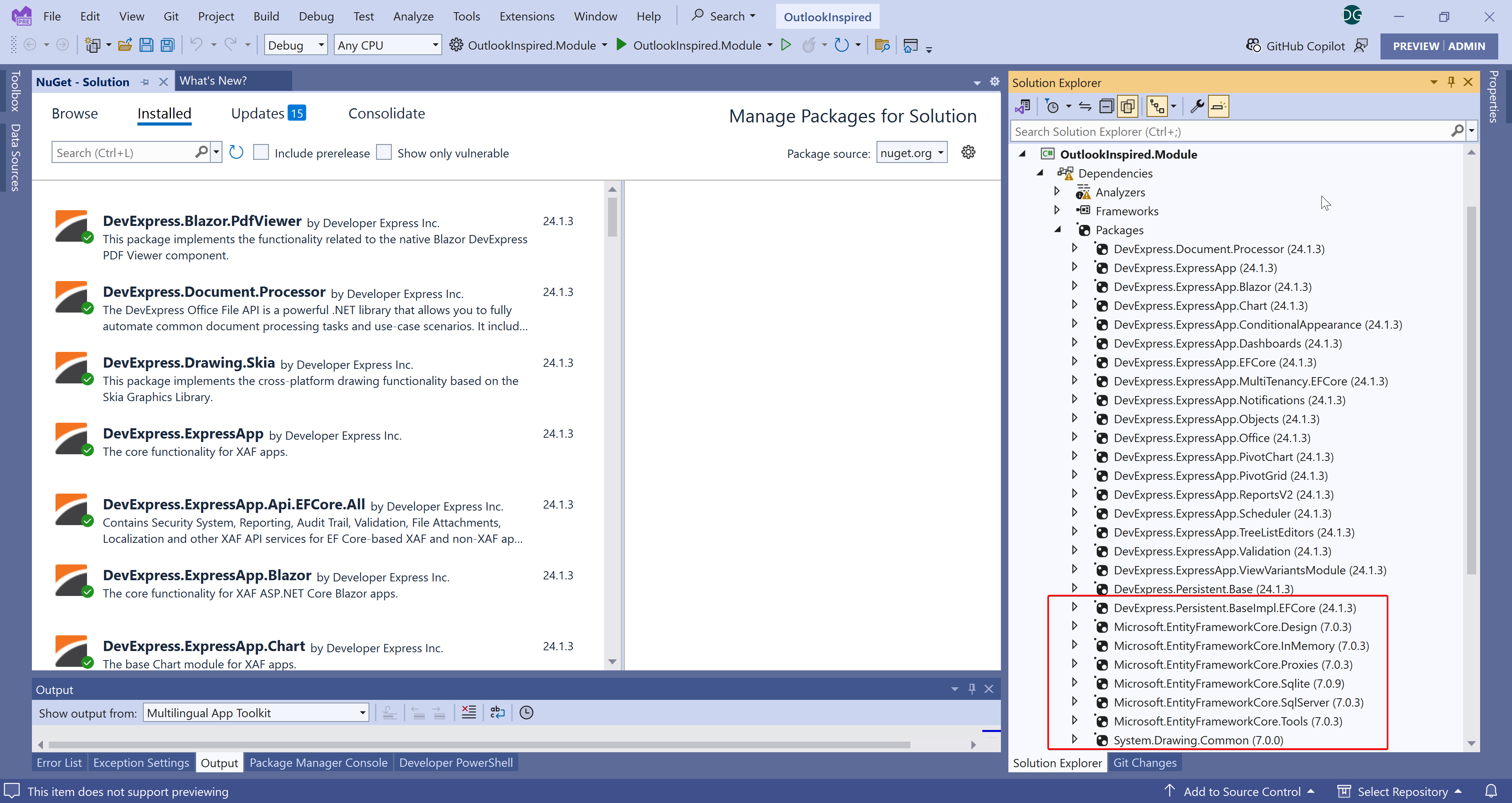Open the Package source nuget.org dropdown
This screenshot has width=1512, height=803.
[912, 153]
